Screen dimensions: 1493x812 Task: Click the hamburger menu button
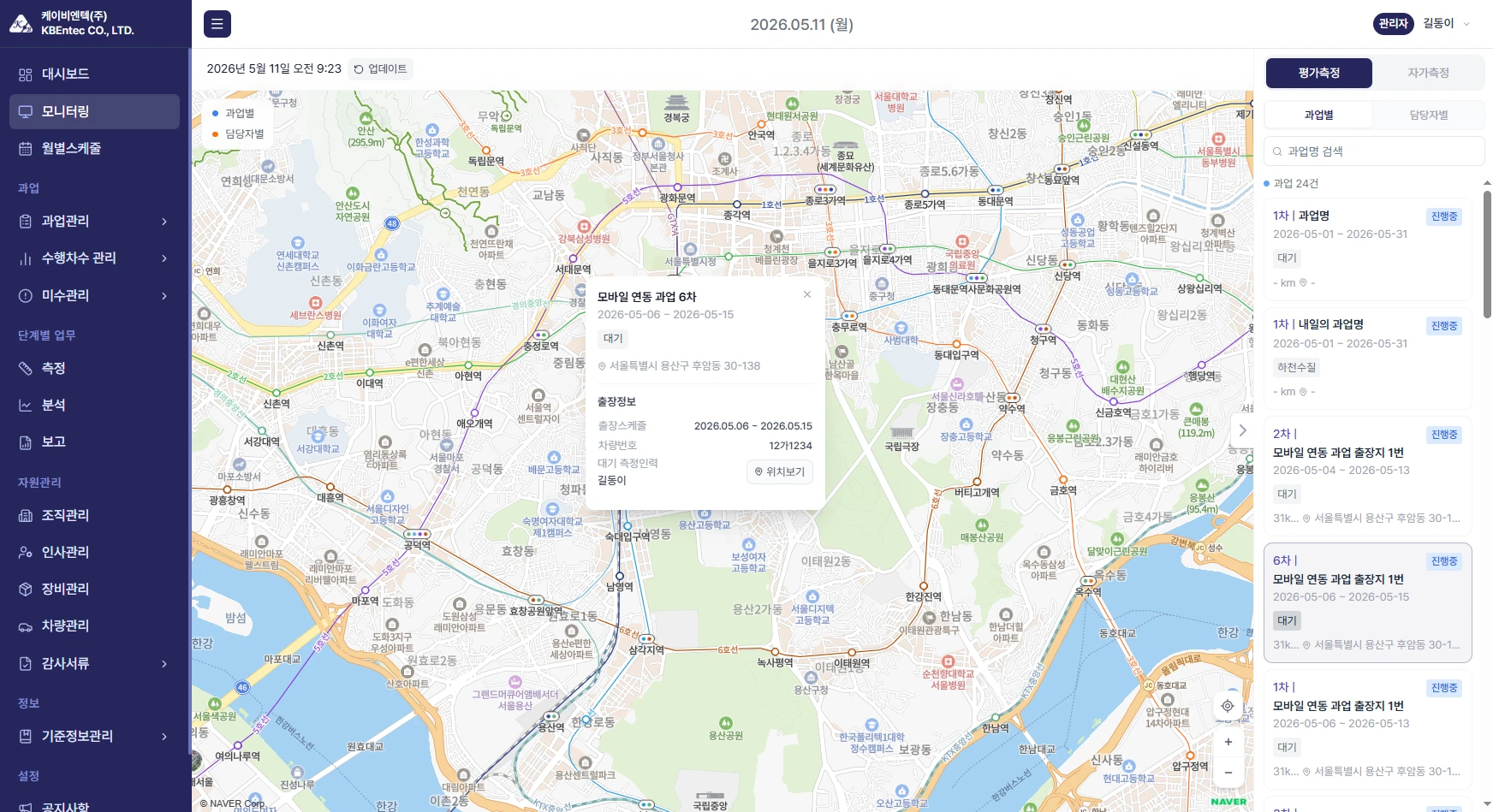pyautogui.click(x=217, y=24)
